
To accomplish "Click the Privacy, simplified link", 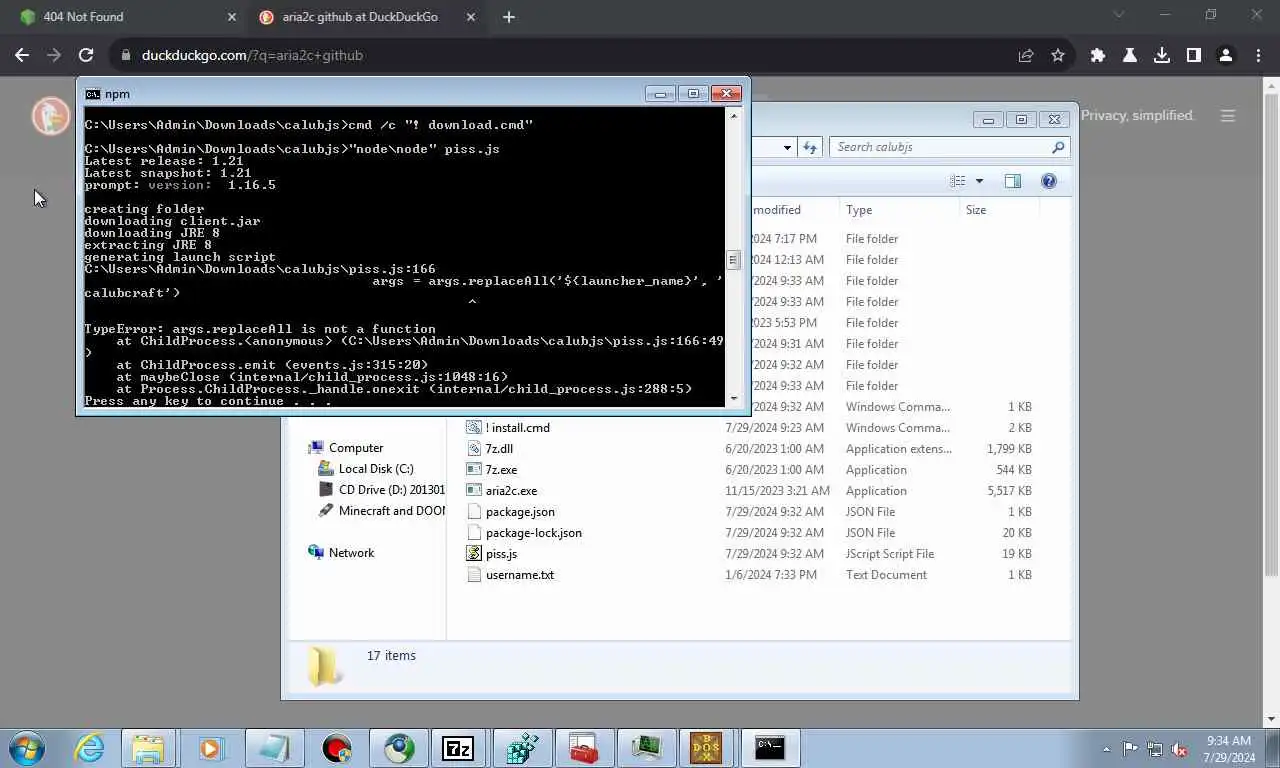I will point(1138,115).
